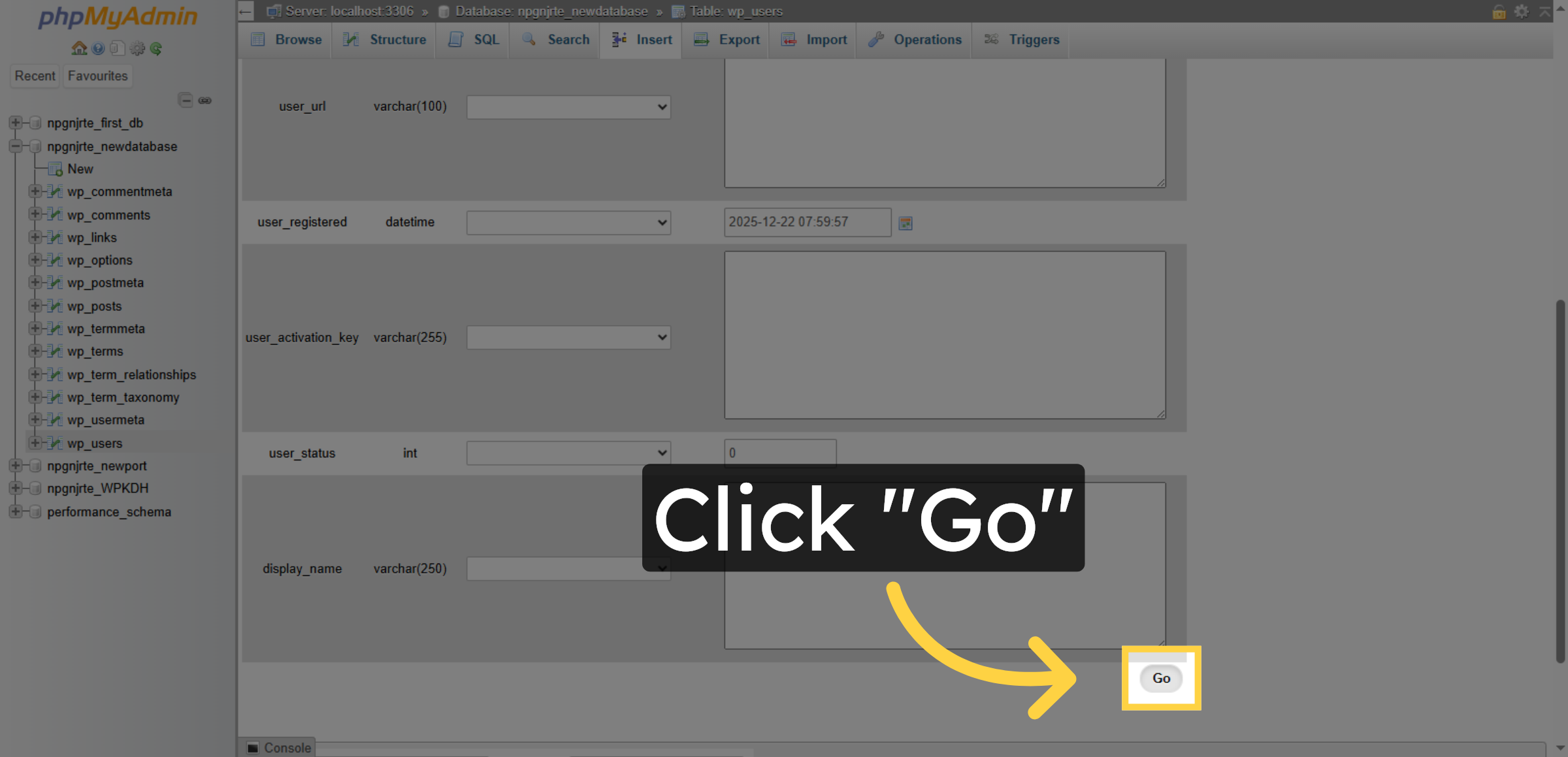The height and width of the screenshot is (757, 1568).
Task: Click the Go button
Action: (x=1160, y=678)
